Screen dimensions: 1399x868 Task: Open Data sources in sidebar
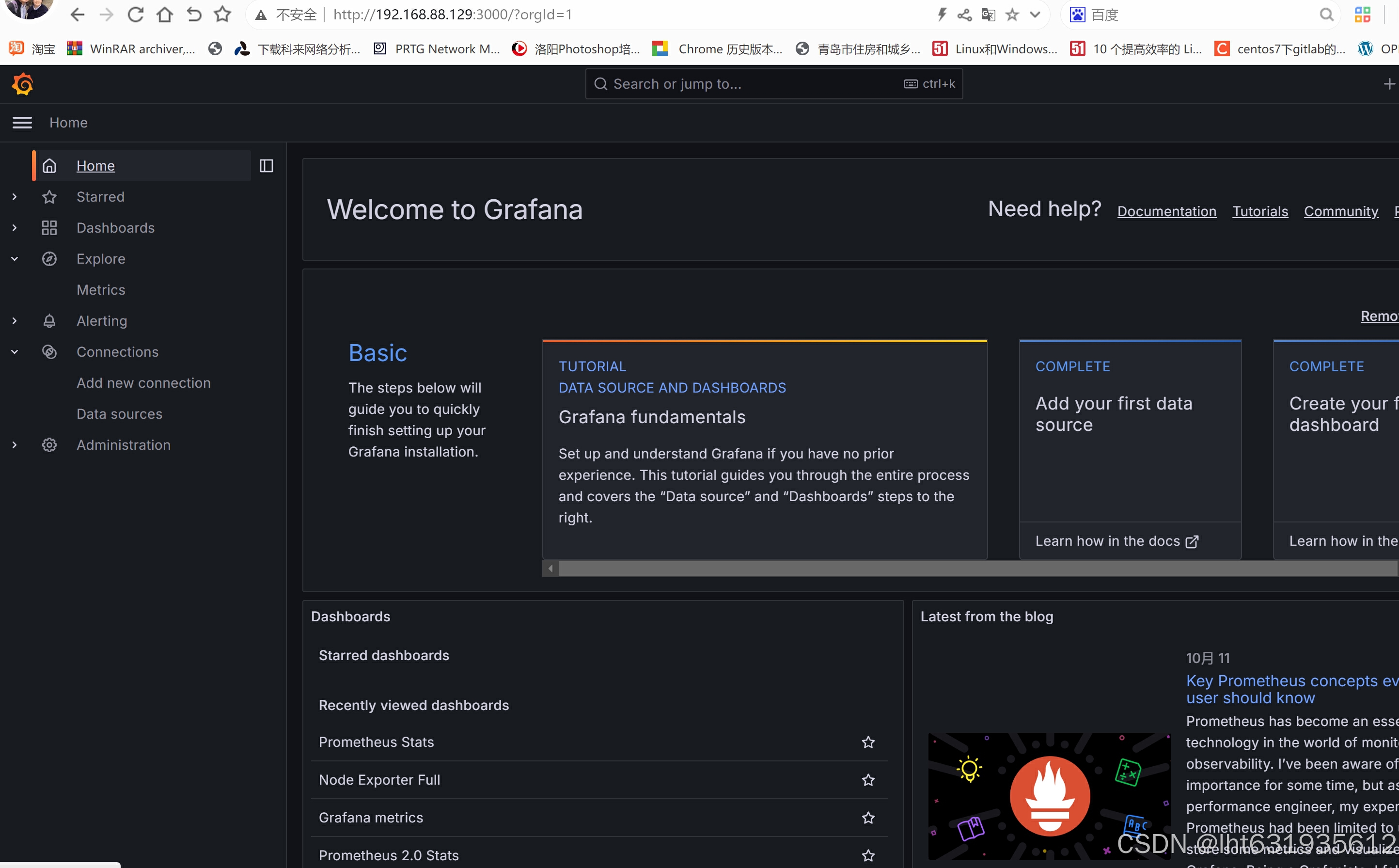(x=119, y=414)
